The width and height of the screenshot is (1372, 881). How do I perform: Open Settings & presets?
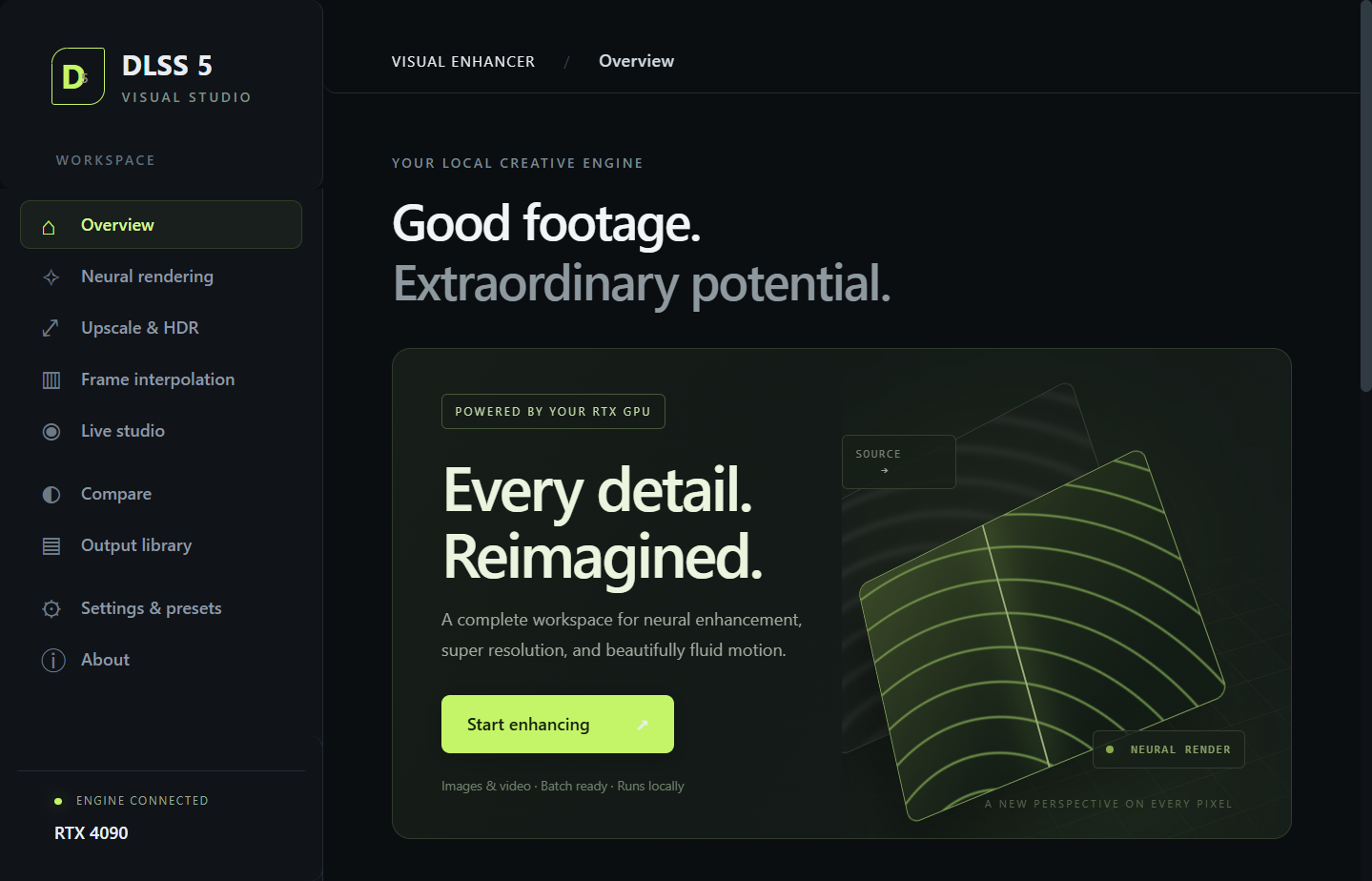pos(161,608)
